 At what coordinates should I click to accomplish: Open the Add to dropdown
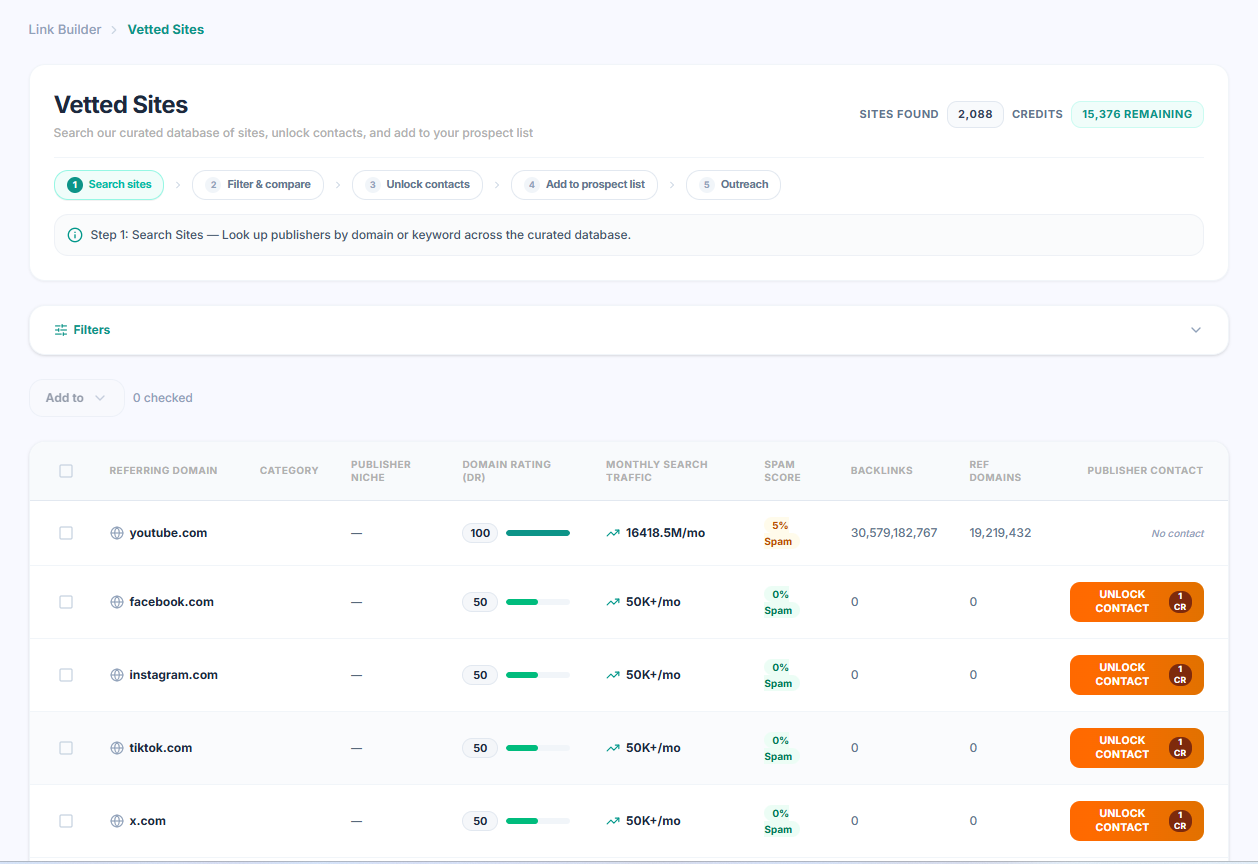click(x=77, y=398)
